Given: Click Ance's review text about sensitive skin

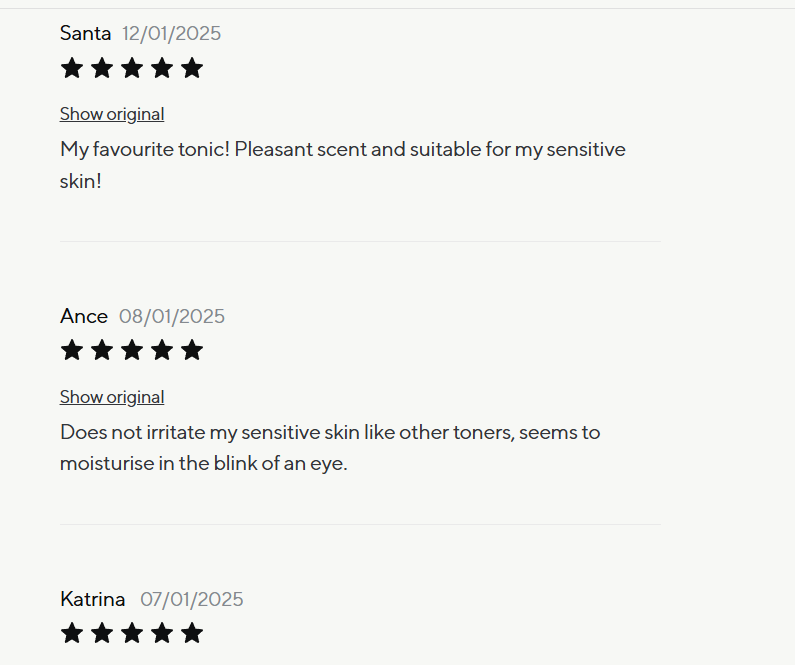Looking at the screenshot, I should tap(330, 433).
